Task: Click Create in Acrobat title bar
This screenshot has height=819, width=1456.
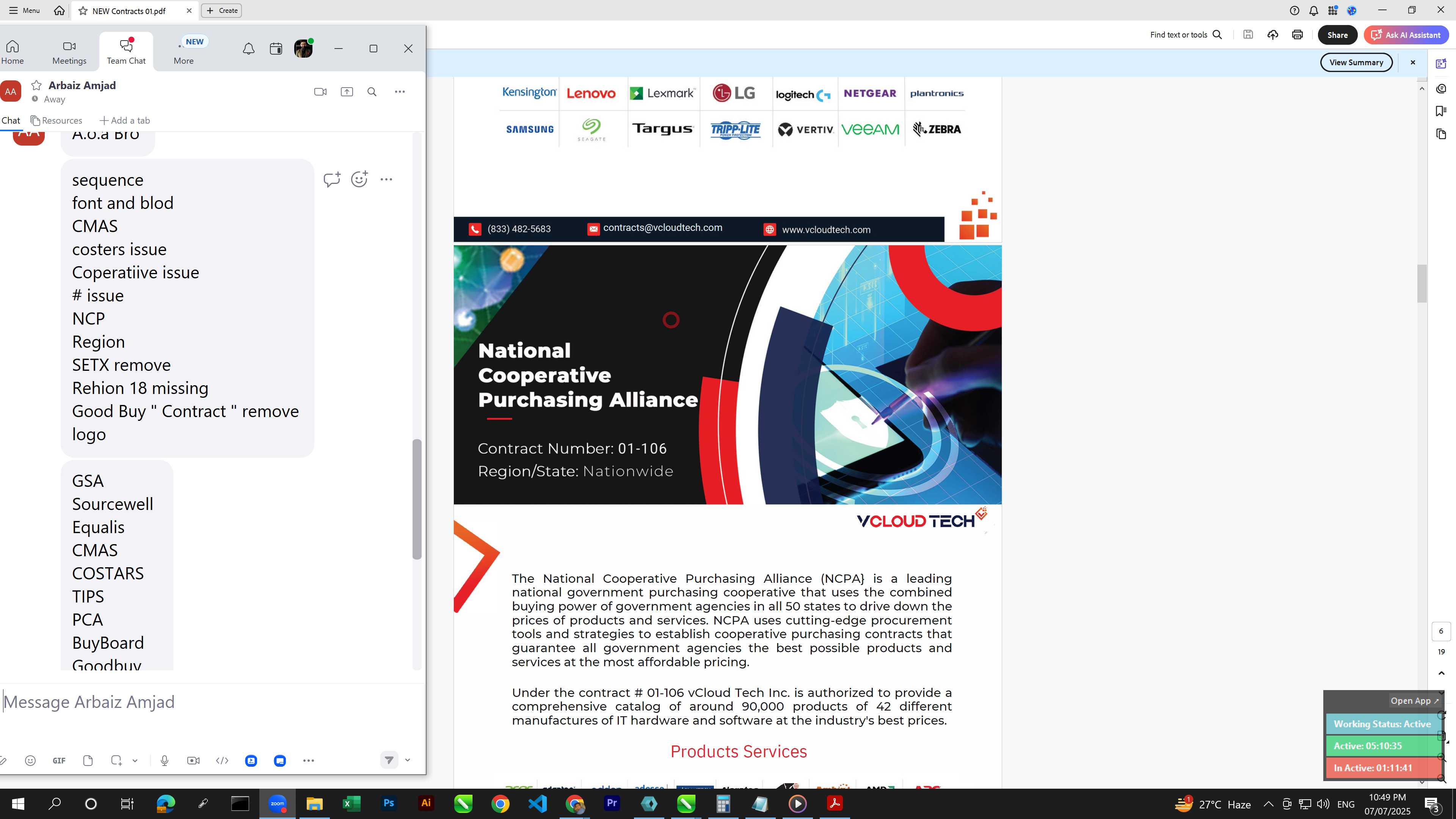Action: coord(221,10)
